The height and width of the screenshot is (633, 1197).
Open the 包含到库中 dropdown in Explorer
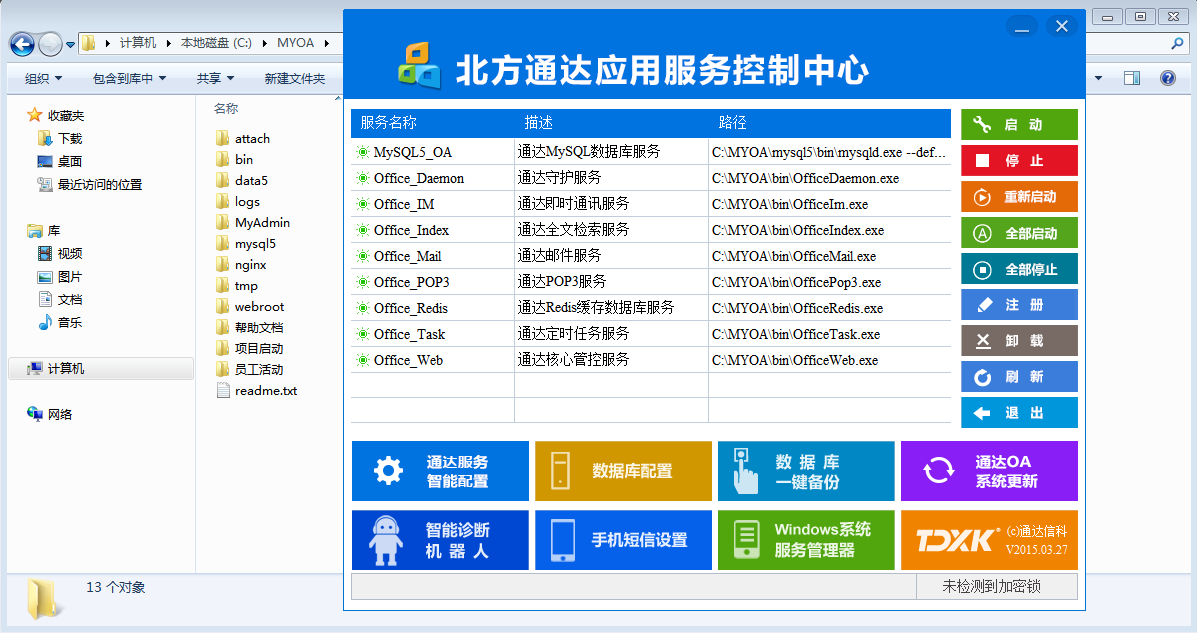click(x=130, y=78)
